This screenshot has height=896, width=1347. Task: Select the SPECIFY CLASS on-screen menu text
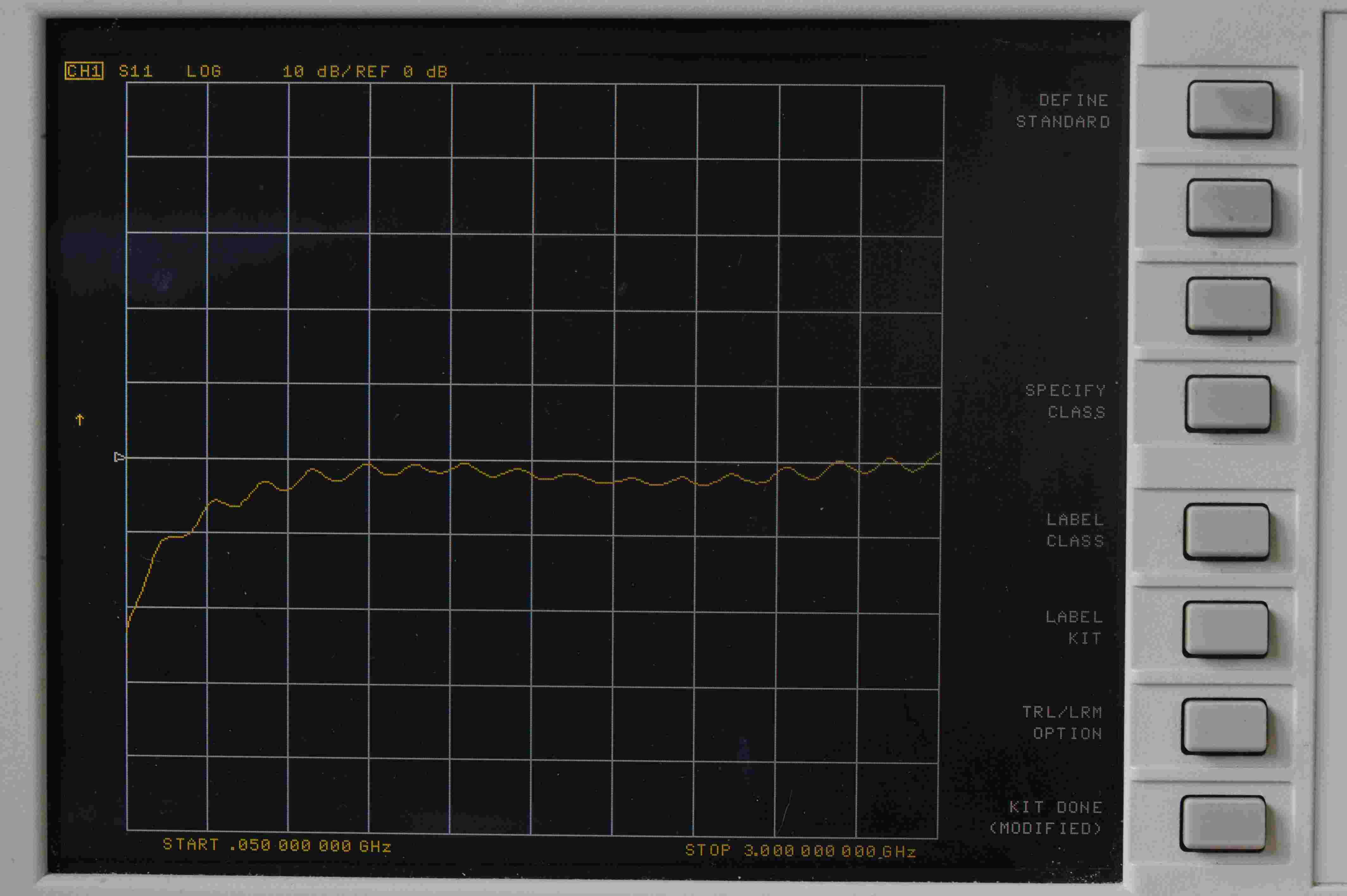(x=1065, y=401)
